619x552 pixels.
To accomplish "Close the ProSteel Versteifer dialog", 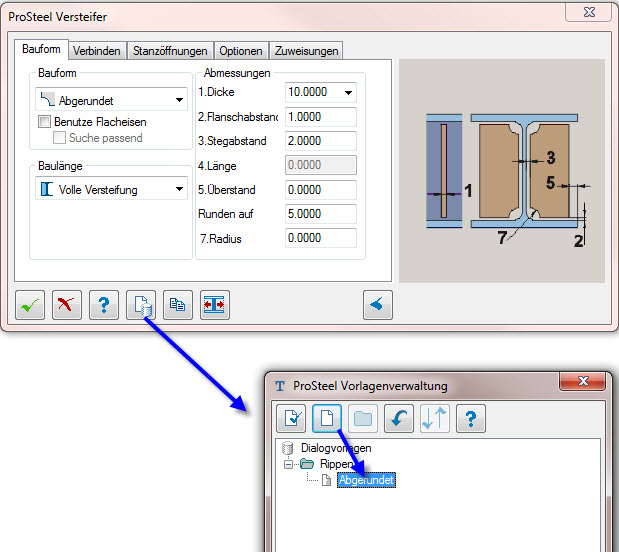I will coord(589,12).
